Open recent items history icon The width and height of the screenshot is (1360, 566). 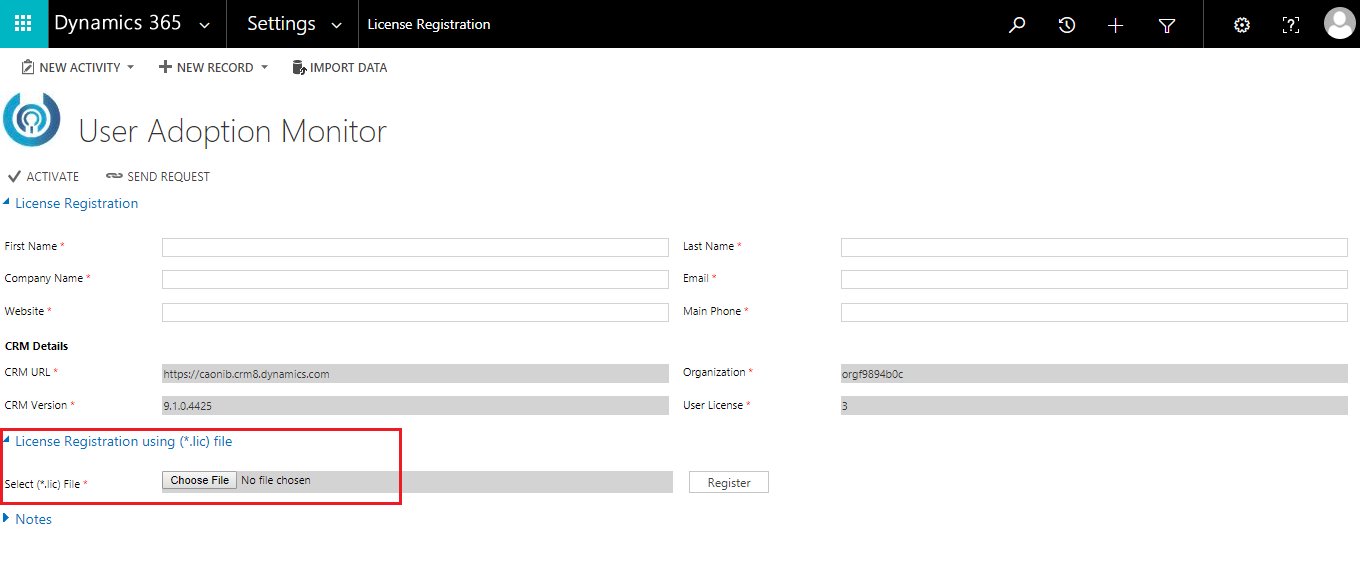pos(1067,25)
